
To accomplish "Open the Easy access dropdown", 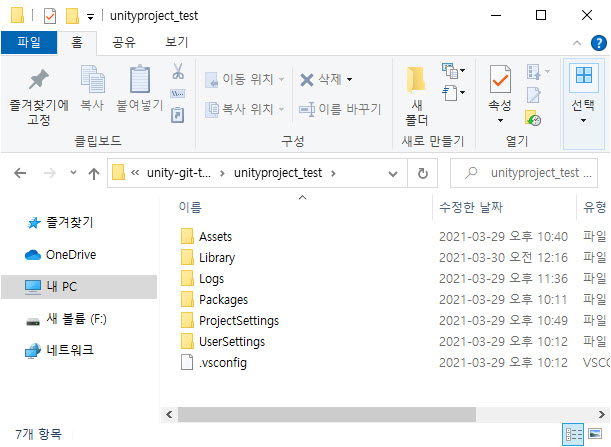I will coord(453,93).
